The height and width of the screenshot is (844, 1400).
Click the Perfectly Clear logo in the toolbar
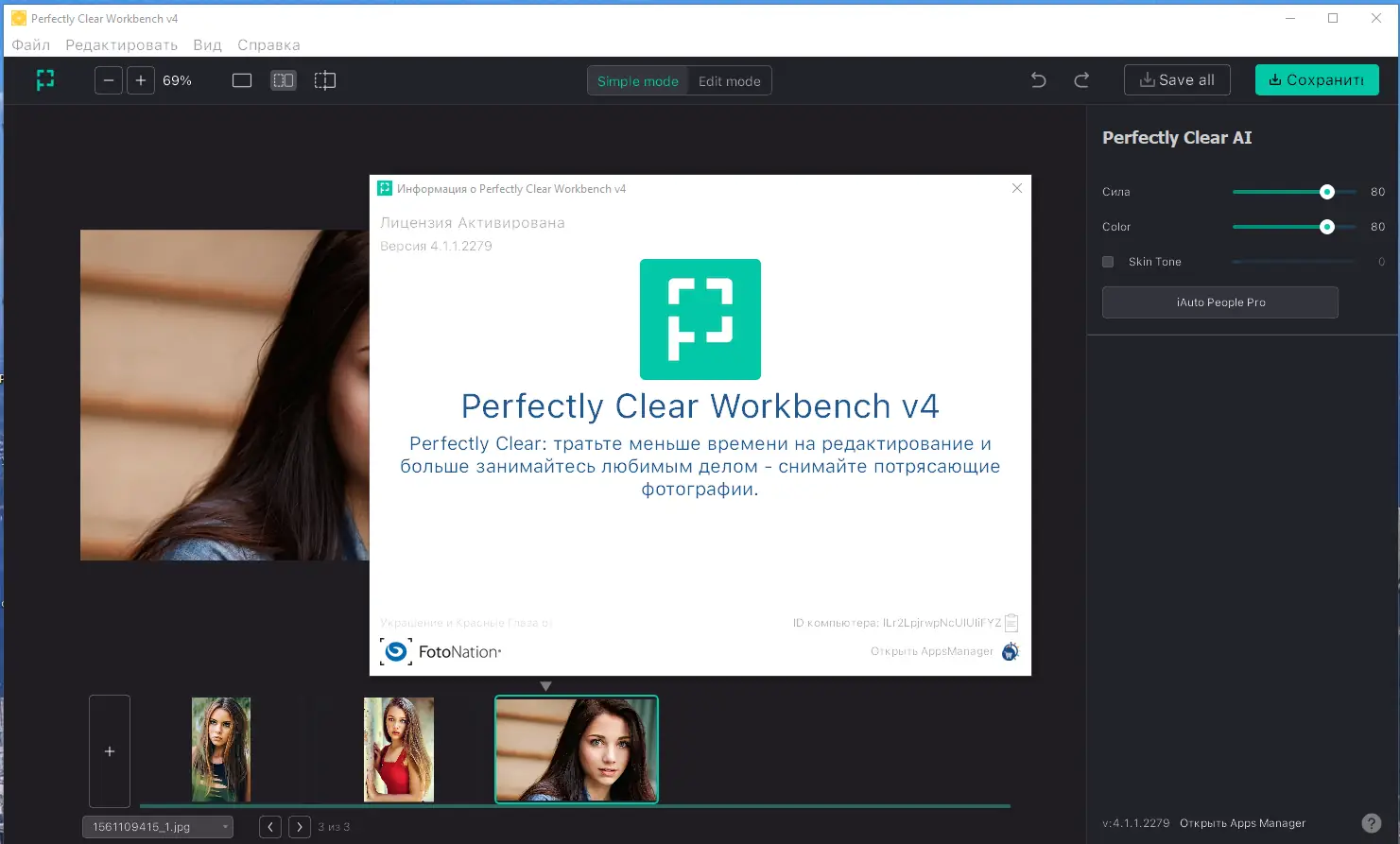(44, 80)
